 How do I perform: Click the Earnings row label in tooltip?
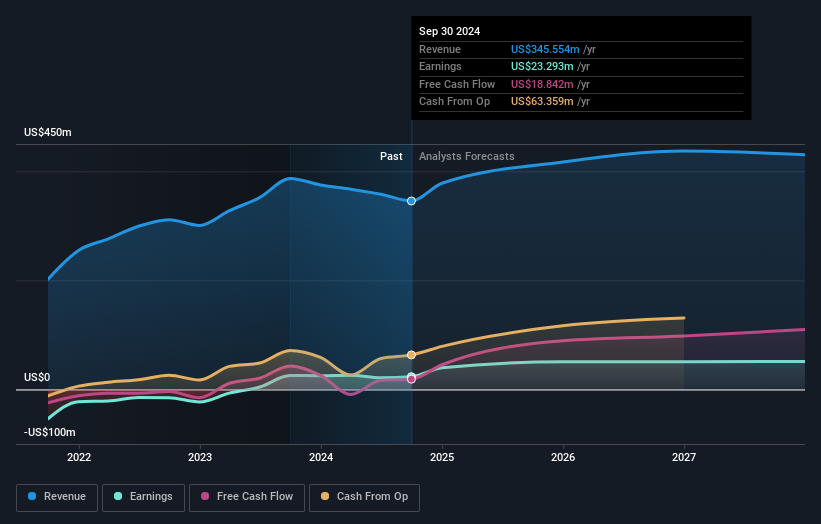[440, 66]
